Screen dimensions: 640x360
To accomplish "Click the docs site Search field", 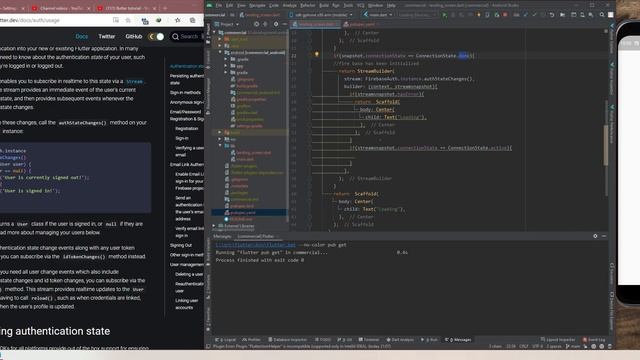I will coord(187,37).
